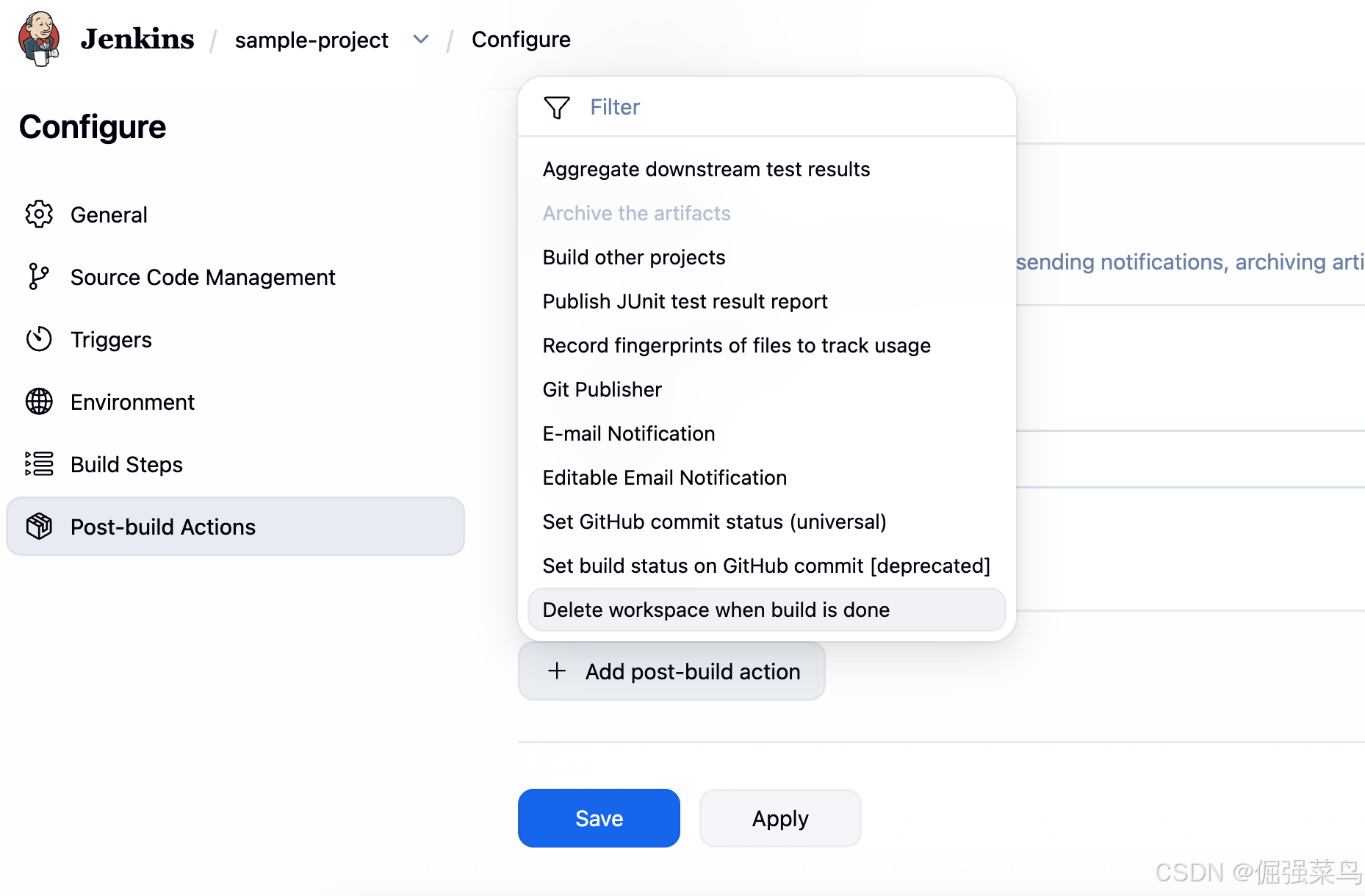Choose Publish JUnit test result report
The width and height of the screenshot is (1365, 896).
coord(766,301)
